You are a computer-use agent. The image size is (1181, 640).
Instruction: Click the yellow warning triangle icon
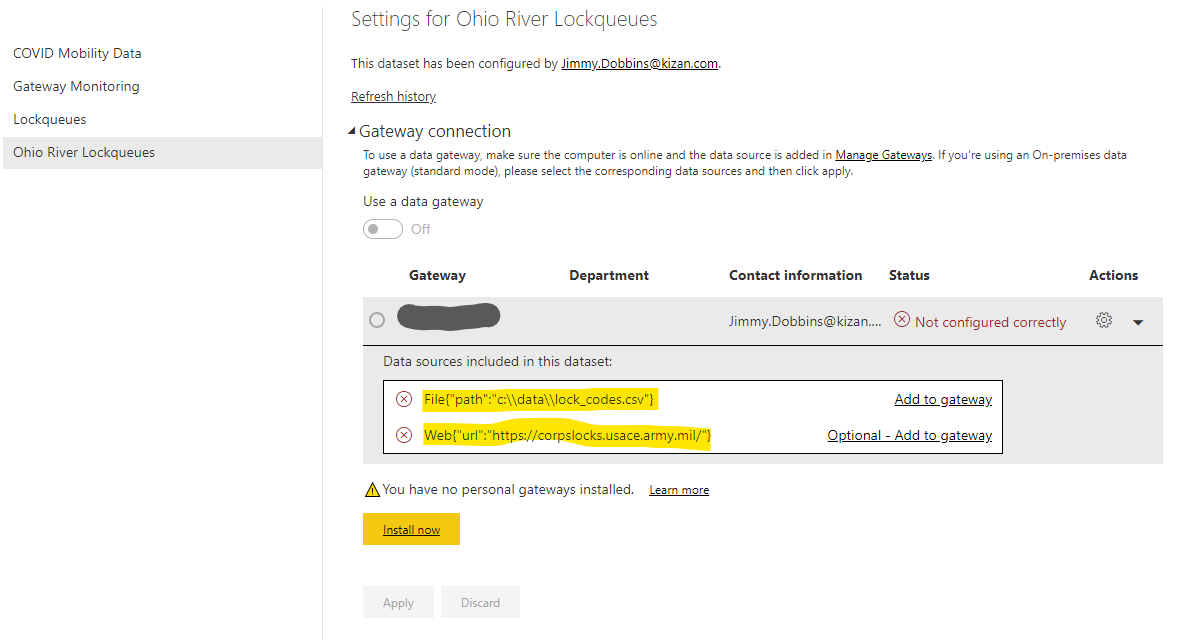click(372, 490)
